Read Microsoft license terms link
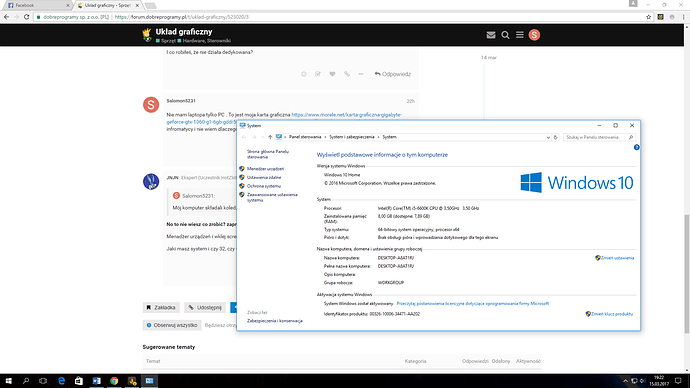Screen dimensions: 690x388 [473, 304]
